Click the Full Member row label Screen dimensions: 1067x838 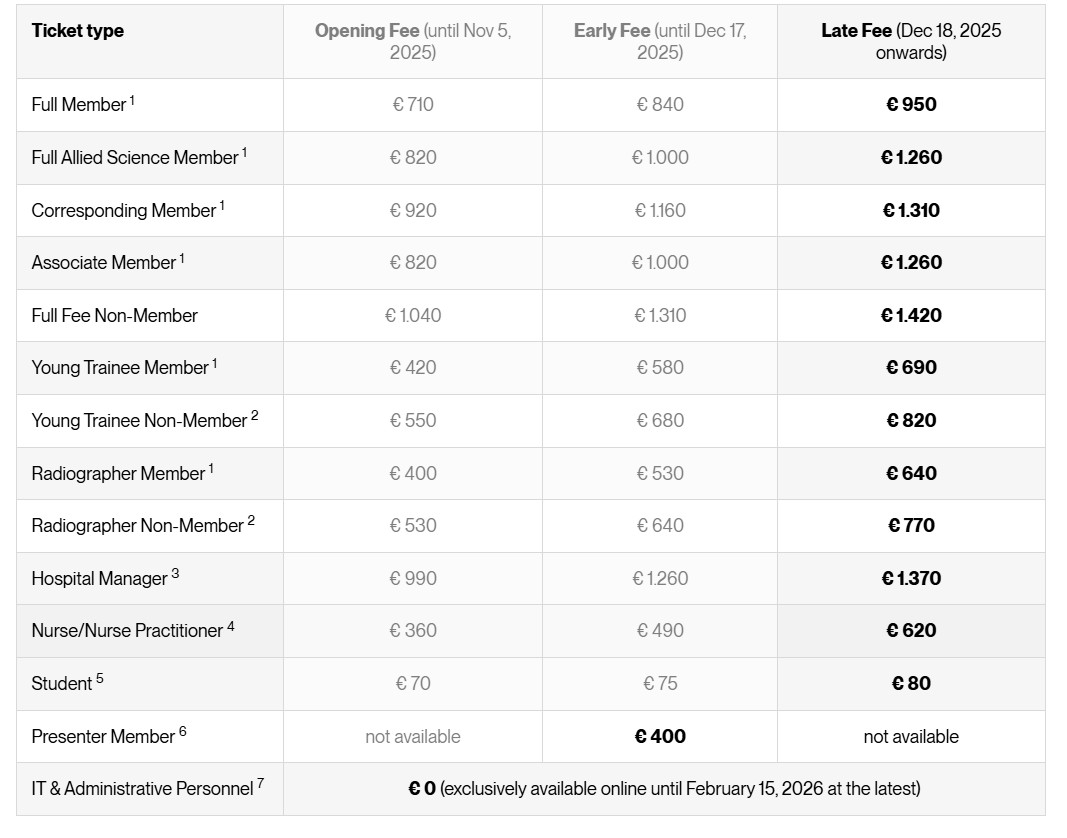tap(79, 104)
